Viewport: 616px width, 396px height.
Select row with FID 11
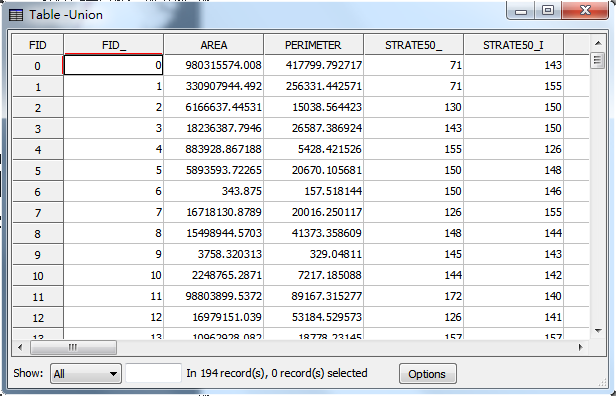[38, 297]
